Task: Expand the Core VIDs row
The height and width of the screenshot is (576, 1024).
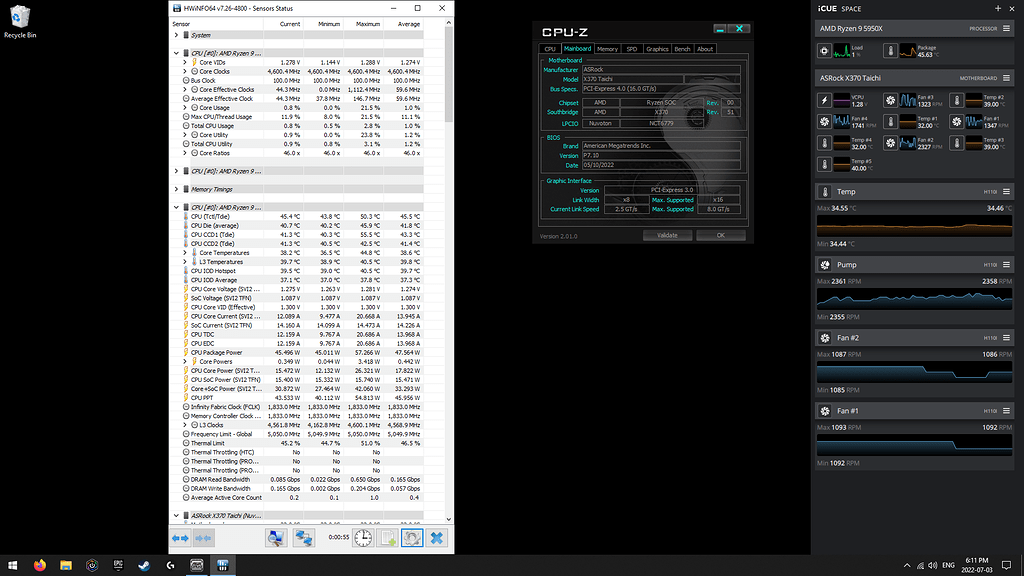Action: click(x=185, y=62)
